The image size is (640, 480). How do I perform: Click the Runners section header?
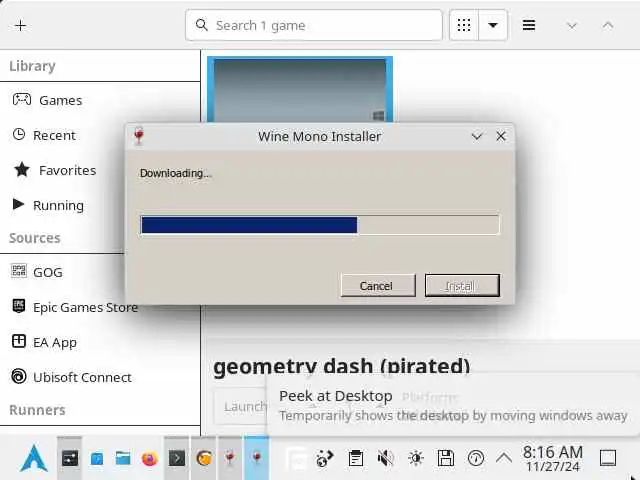point(37,410)
